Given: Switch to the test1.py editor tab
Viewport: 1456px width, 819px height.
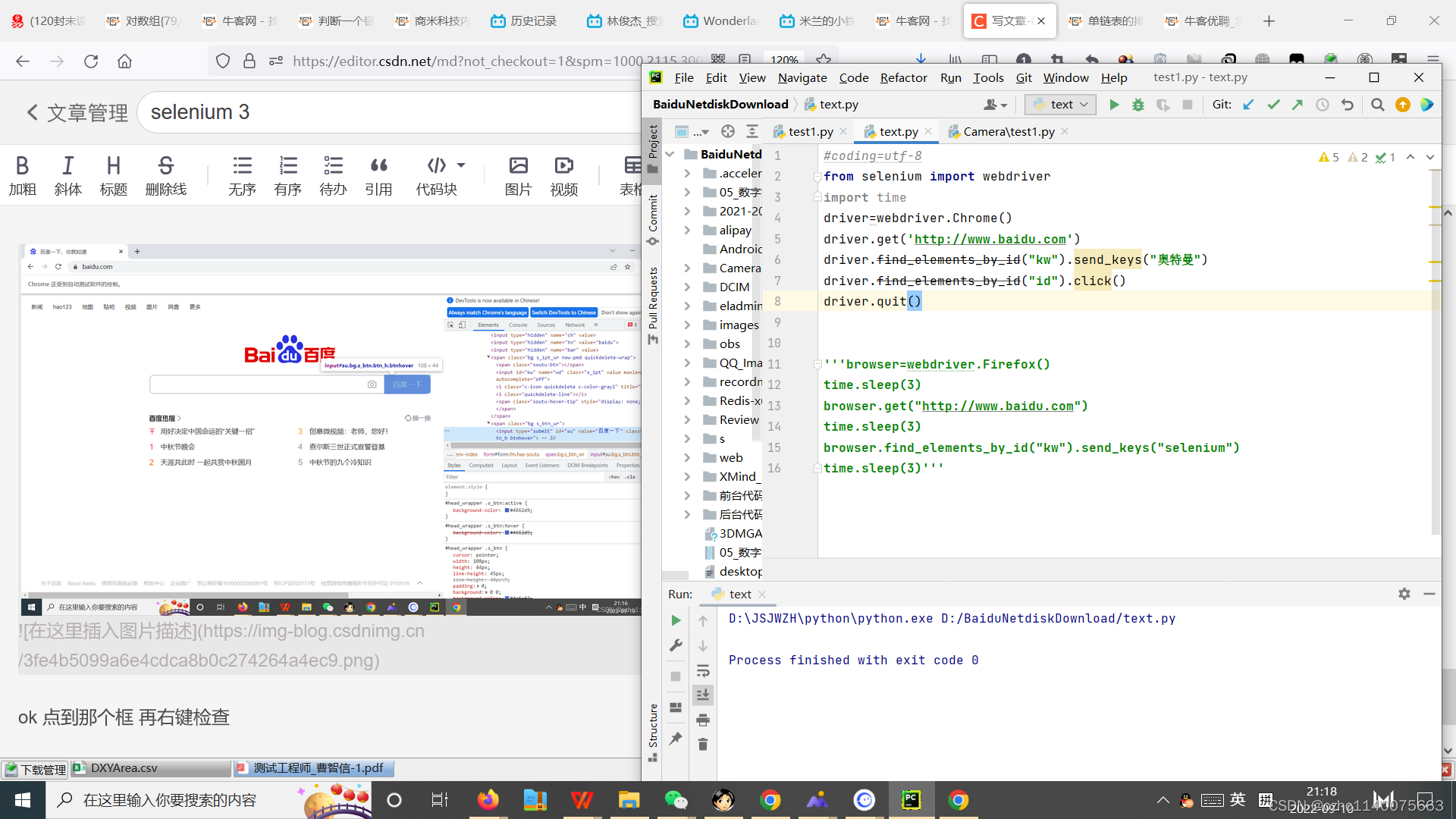Looking at the screenshot, I should 811,132.
